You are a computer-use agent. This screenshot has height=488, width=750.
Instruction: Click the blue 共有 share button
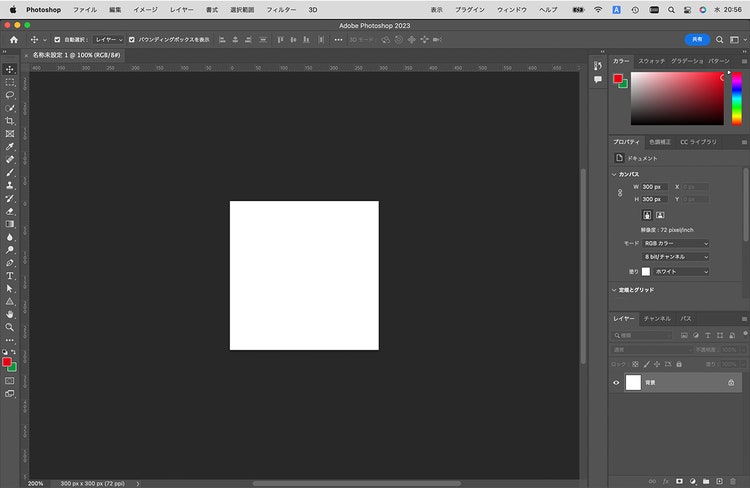pyautogui.click(x=697, y=40)
